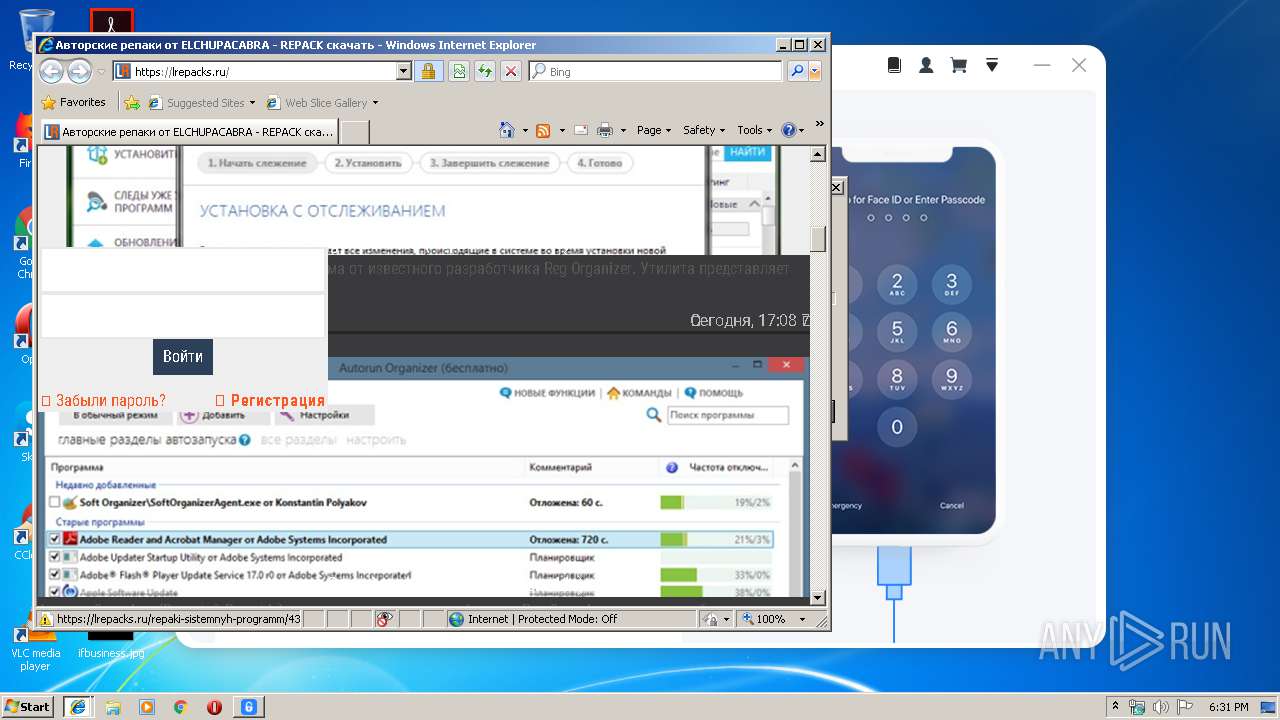The image size is (1280, 720).
Task: Click the Read Mail icon
Action: click(581, 130)
